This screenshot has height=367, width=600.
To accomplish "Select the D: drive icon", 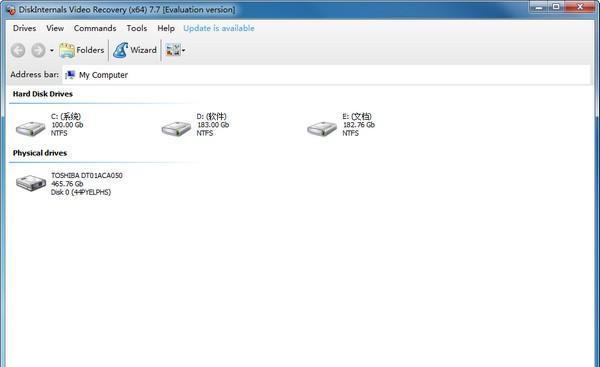I will [x=176, y=129].
